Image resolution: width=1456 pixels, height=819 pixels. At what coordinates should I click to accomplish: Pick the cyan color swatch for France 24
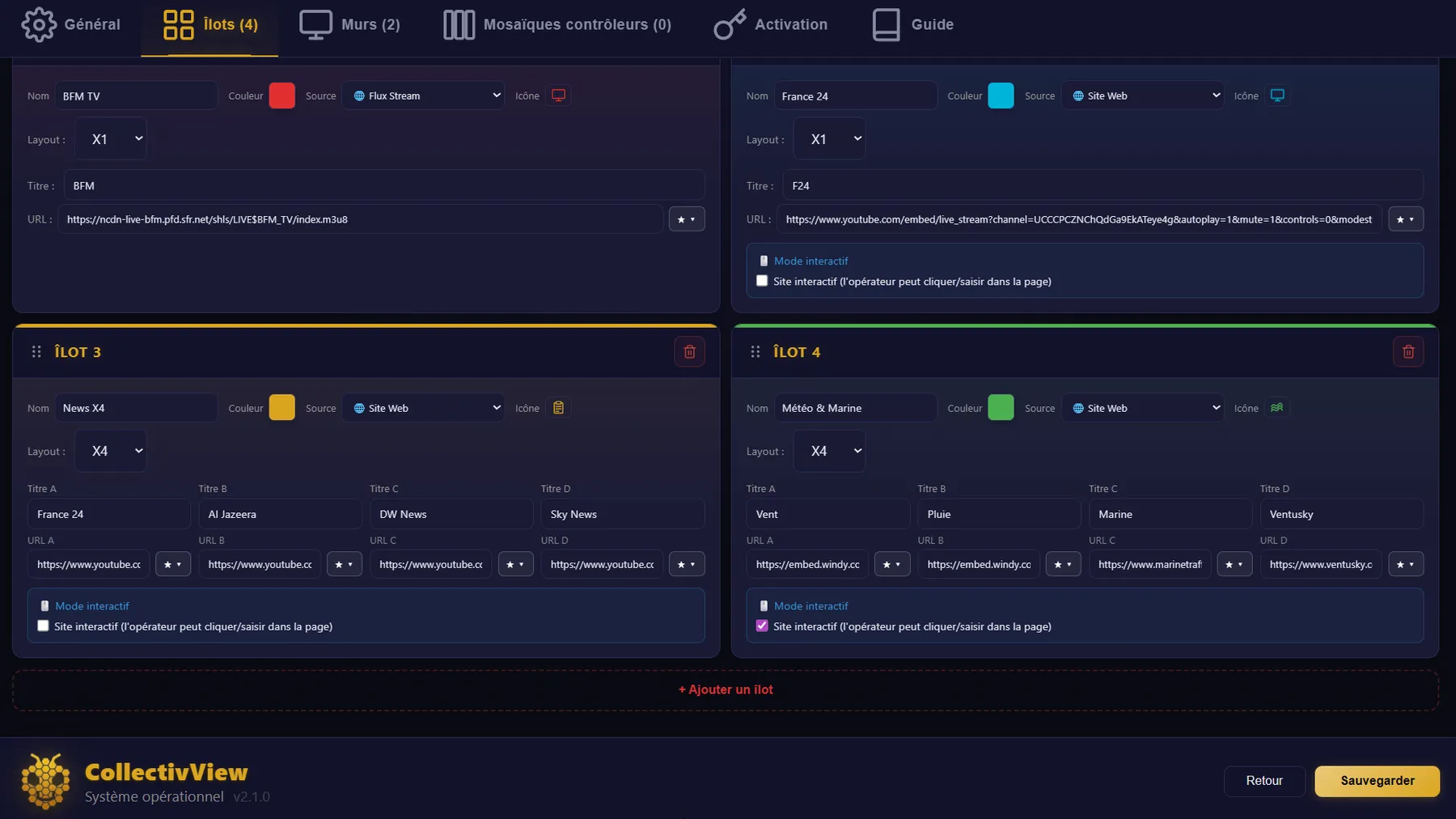(1001, 95)
